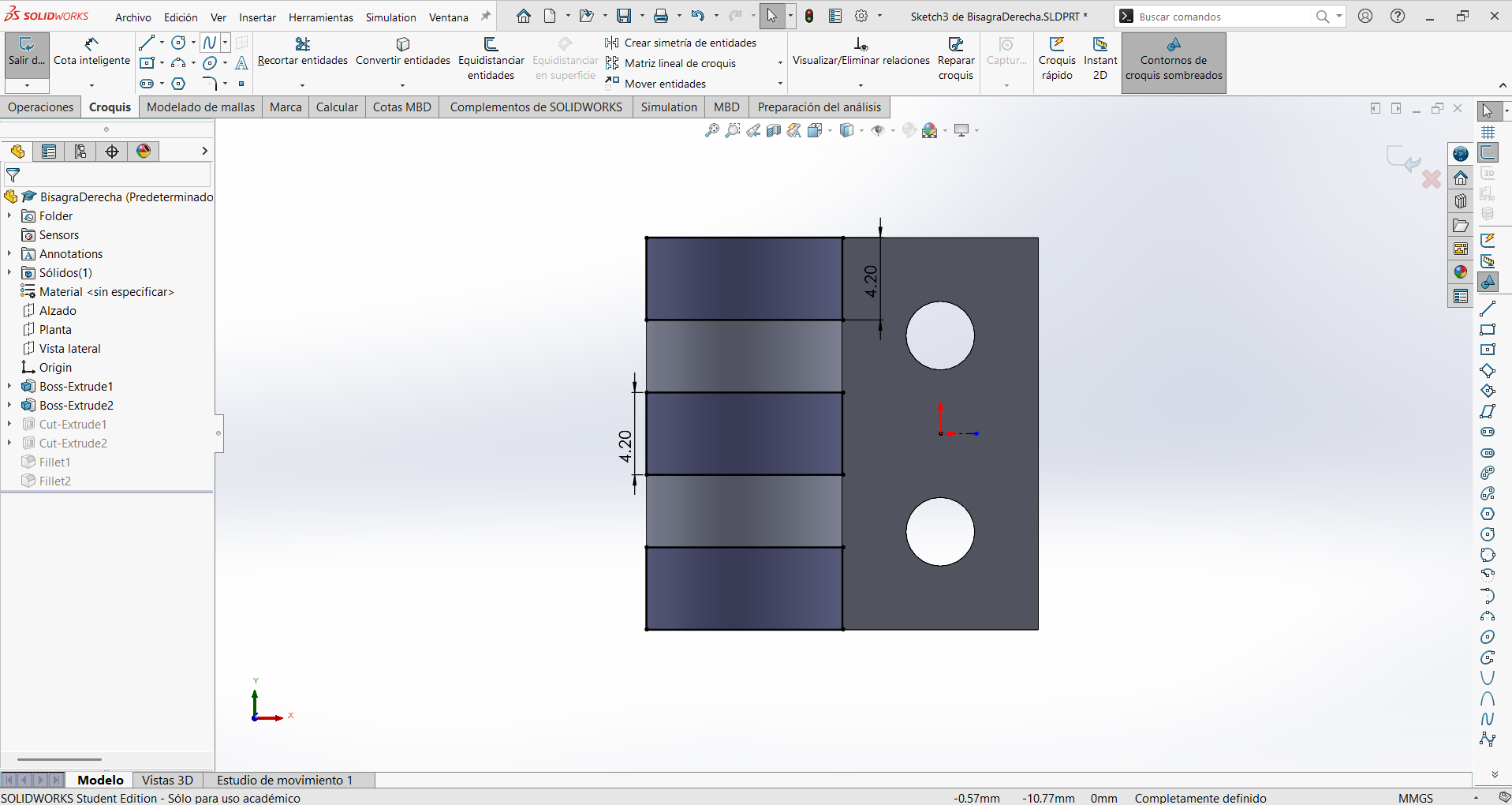Click Previous View icon in view toolbar

point(753,130)
